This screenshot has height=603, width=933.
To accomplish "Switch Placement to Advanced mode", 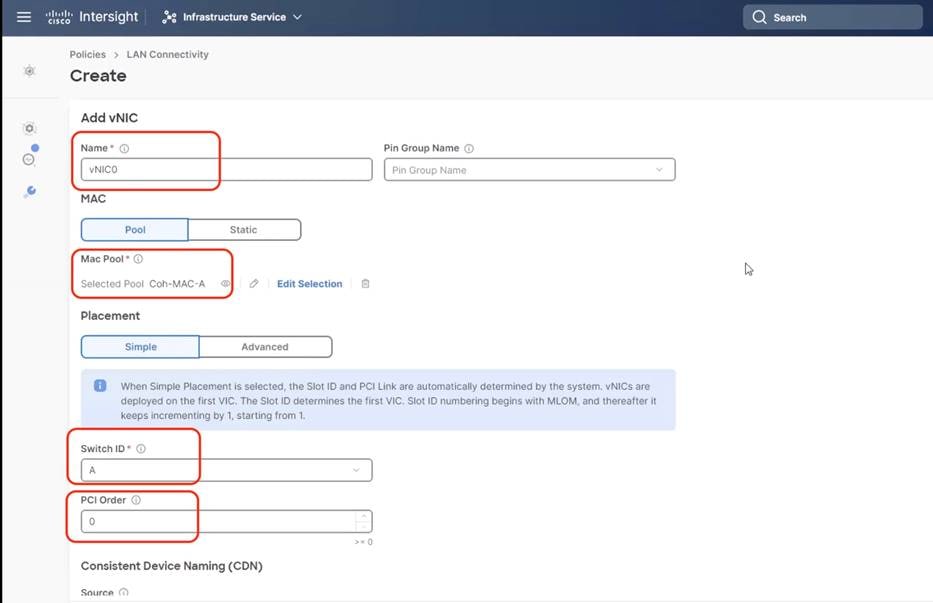I will coord(265,346).
